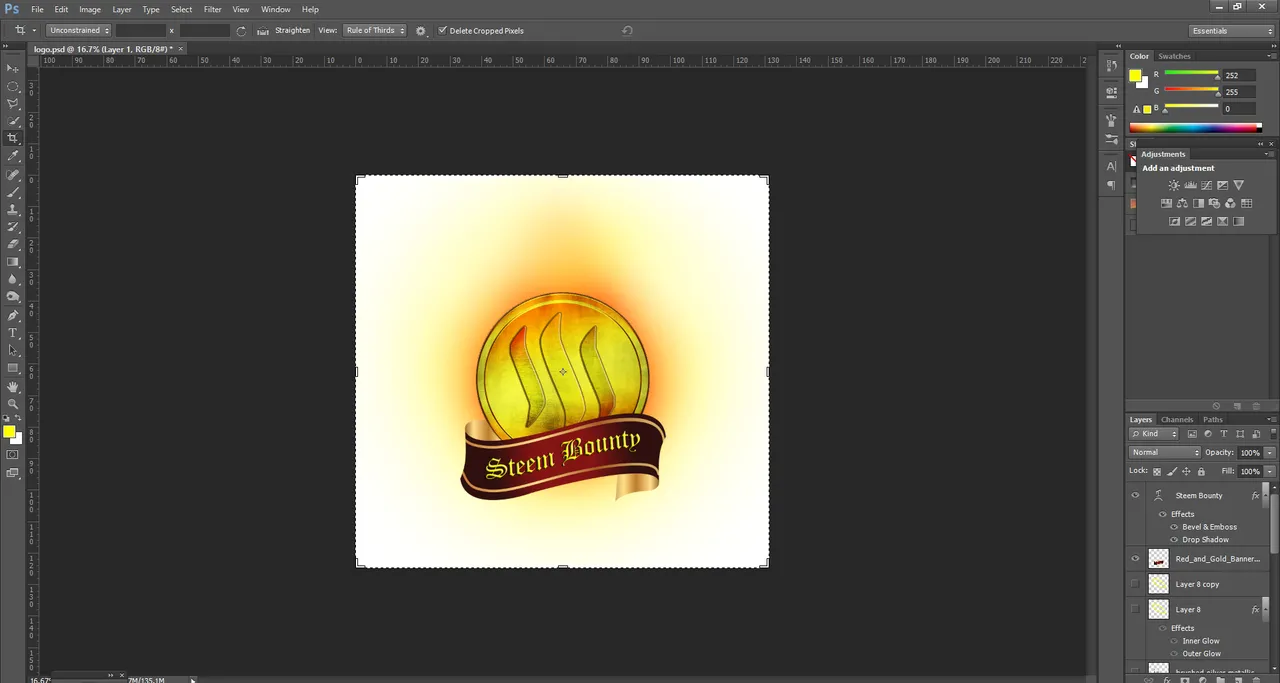Collapse Steem Bounty layer effects
The height and width of the screenshot is (683, 1280).
click(x=1267, y=496)
